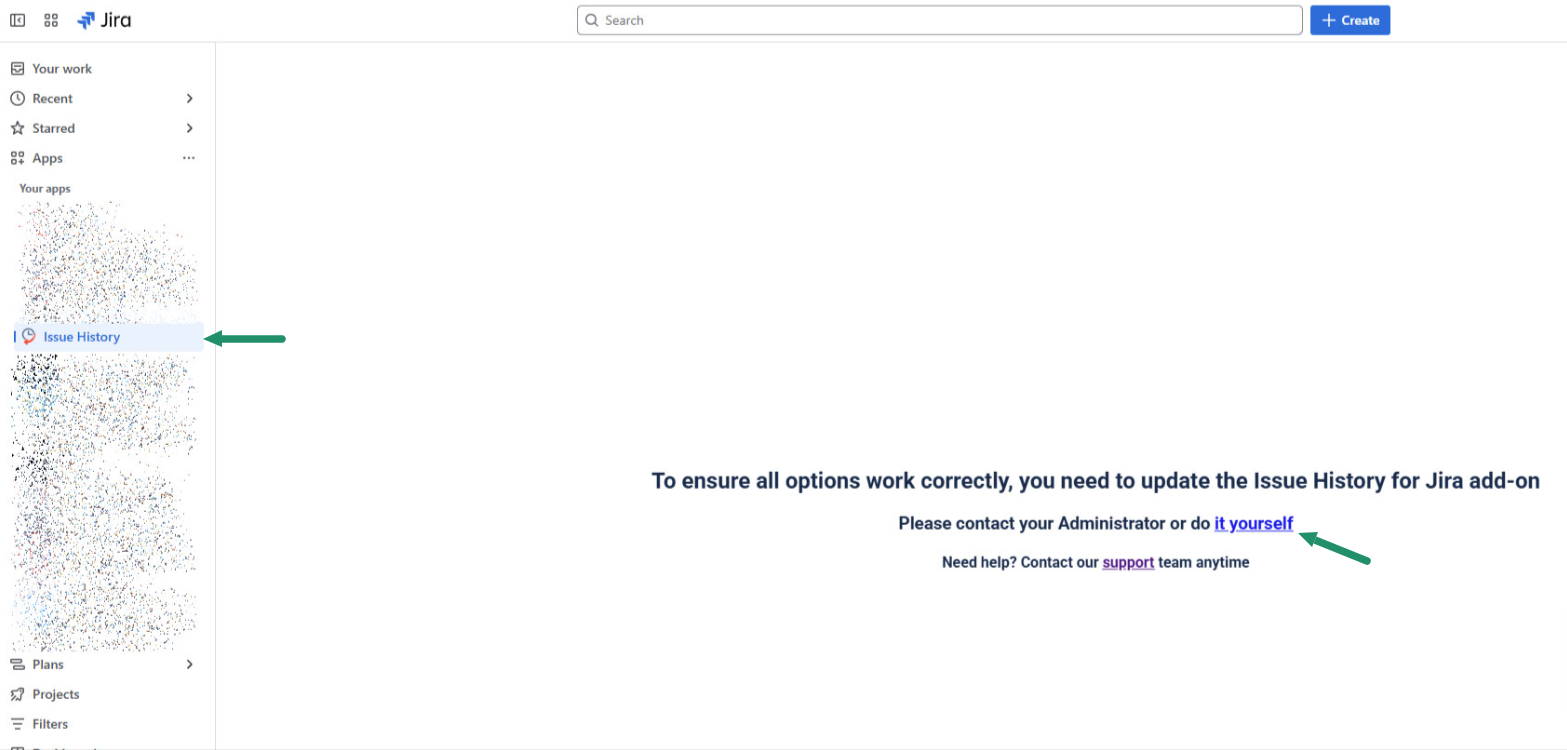Click the "Your apps" heading text
Screen dimensions: 1567x750
coord(45,188)
